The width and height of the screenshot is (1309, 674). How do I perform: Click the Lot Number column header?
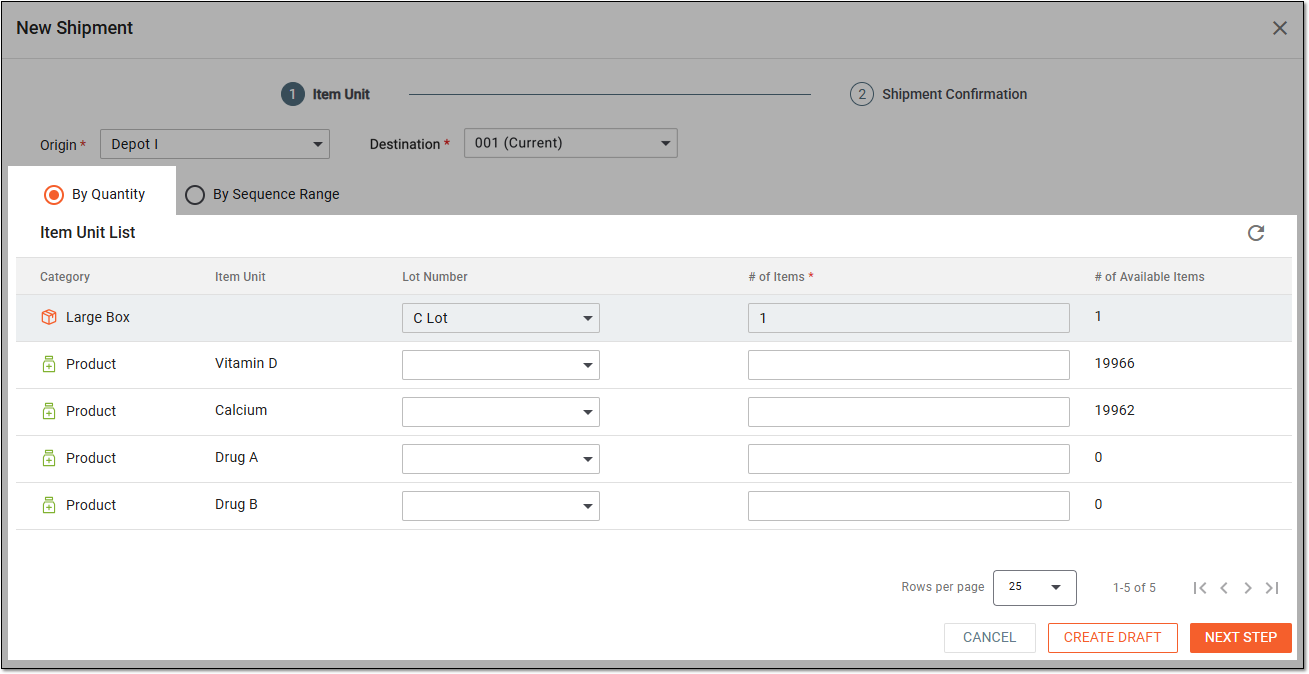[x=435, y=277]
